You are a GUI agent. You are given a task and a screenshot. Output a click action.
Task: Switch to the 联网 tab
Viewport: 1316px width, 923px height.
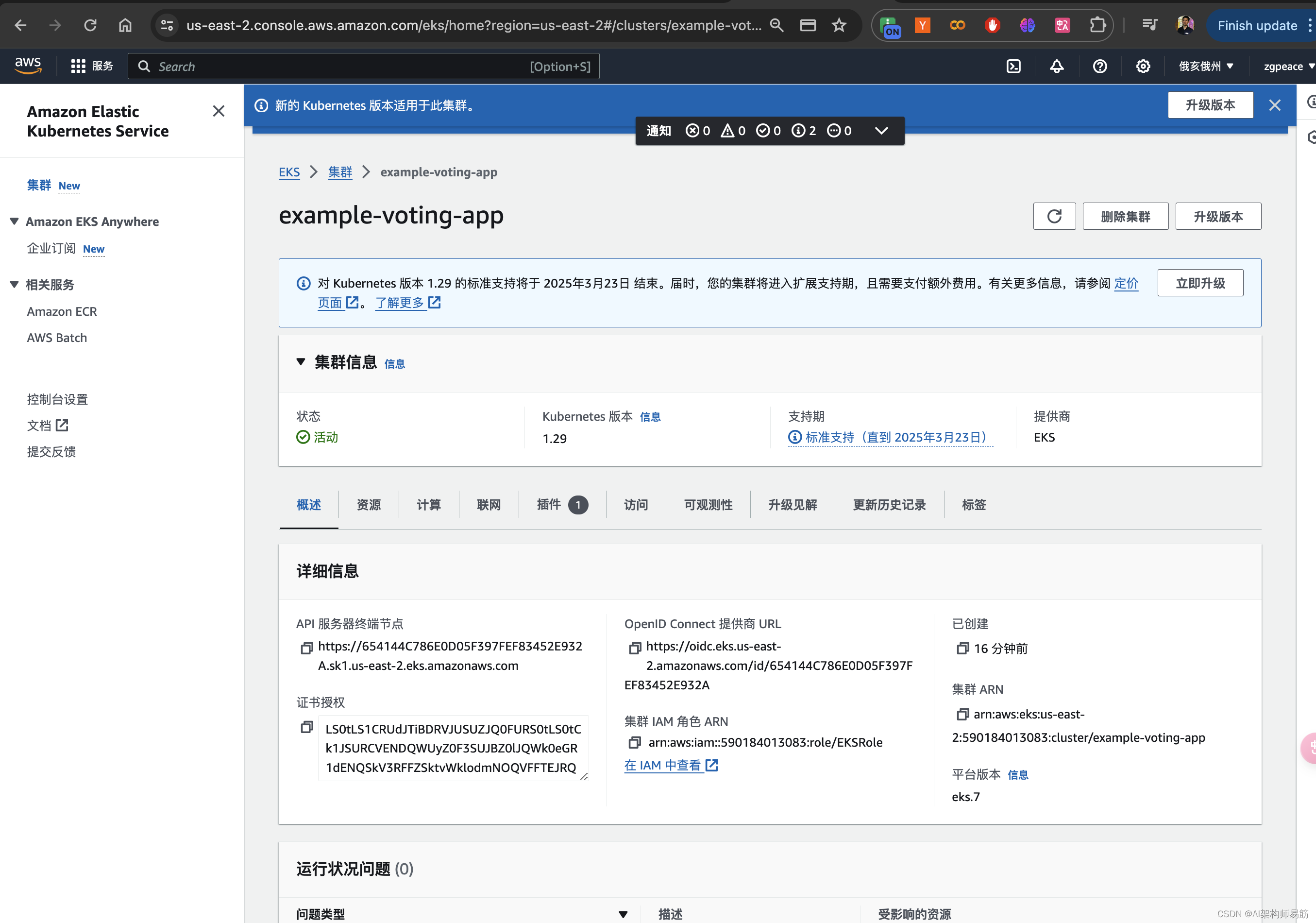[x=489, y=505]
